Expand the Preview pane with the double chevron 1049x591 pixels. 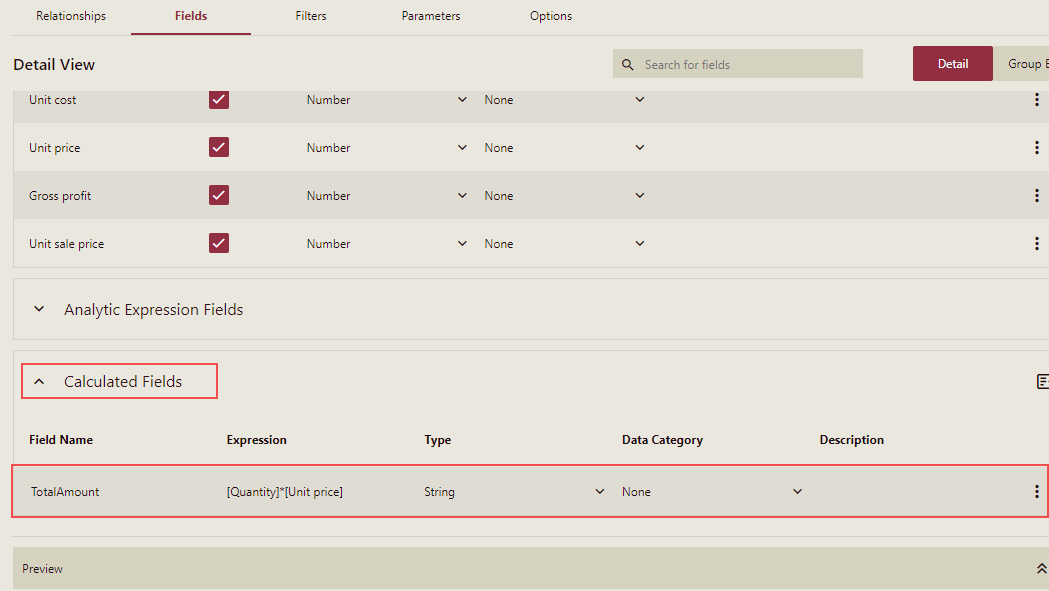tap(1037, 567)
